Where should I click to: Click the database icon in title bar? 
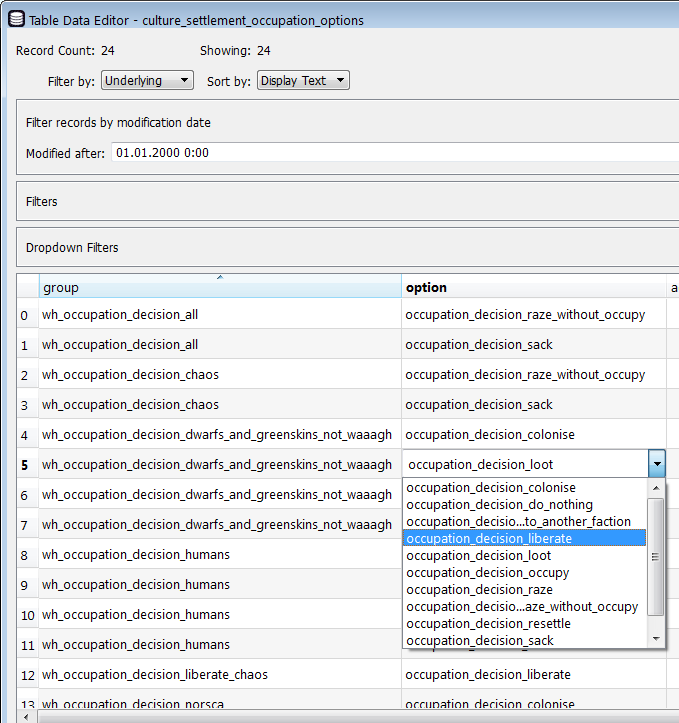[17, 19]
